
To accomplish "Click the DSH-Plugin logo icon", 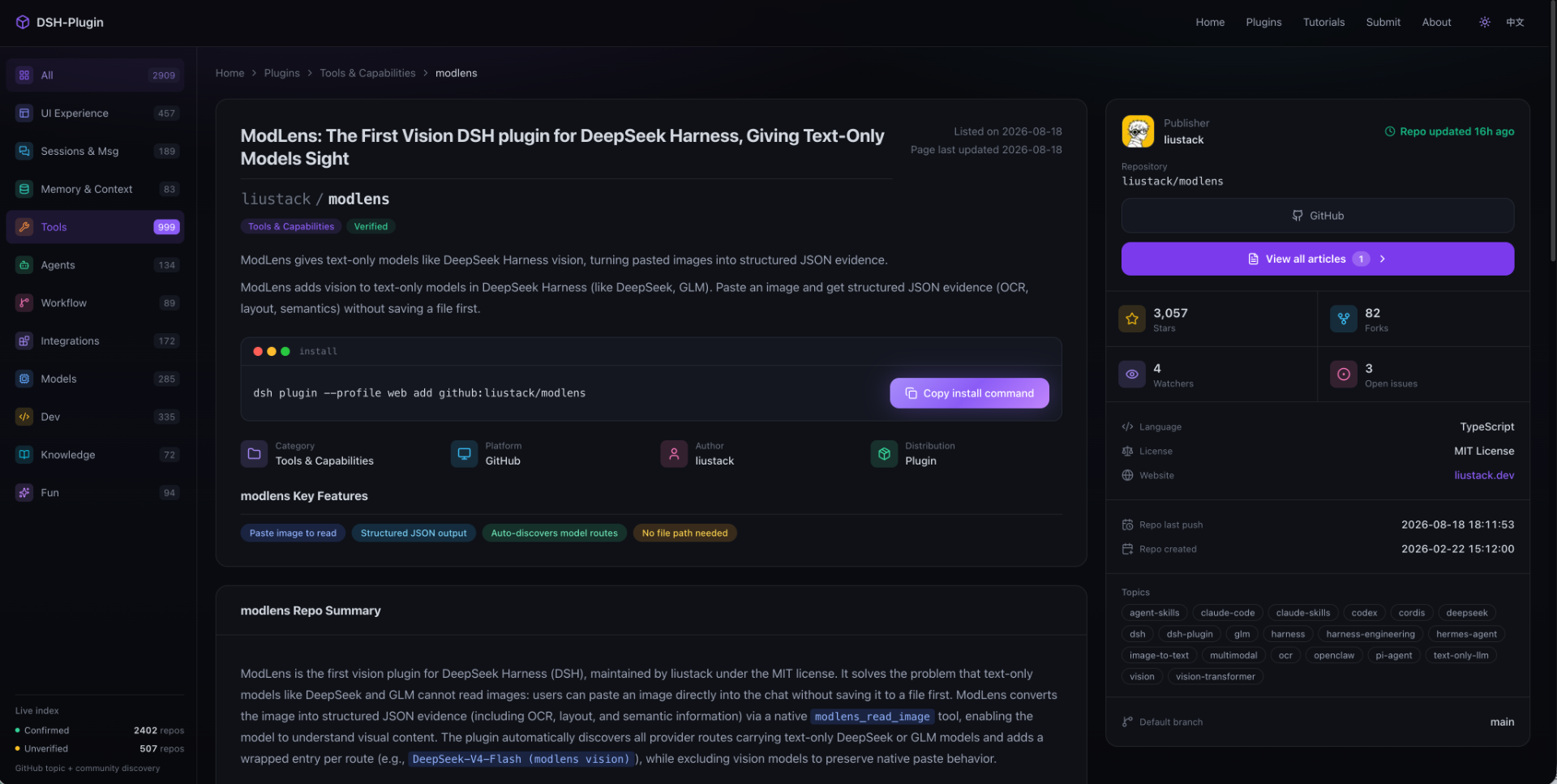I will tap(23, 22).
